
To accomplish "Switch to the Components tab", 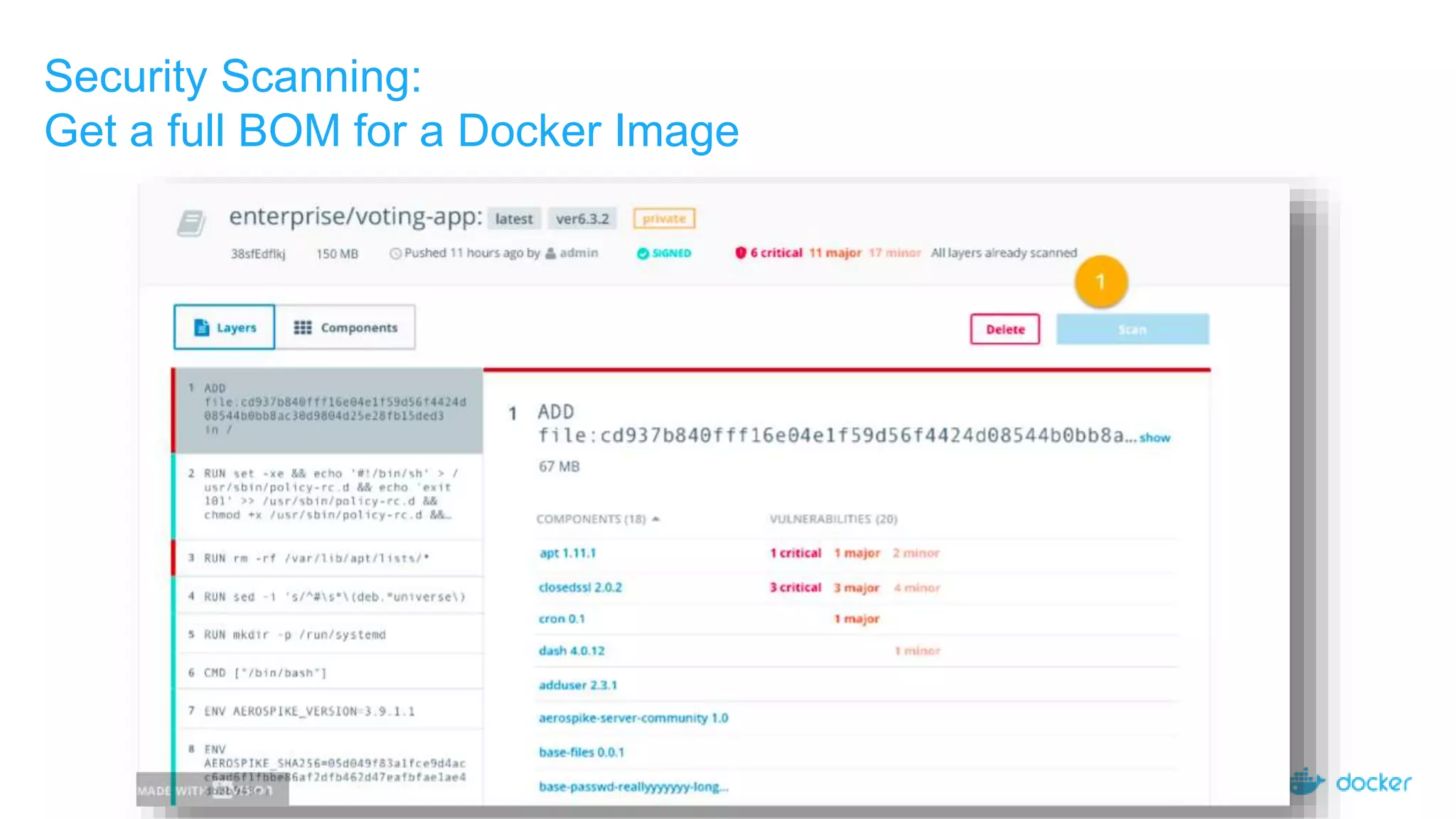I will click(345, 327).
